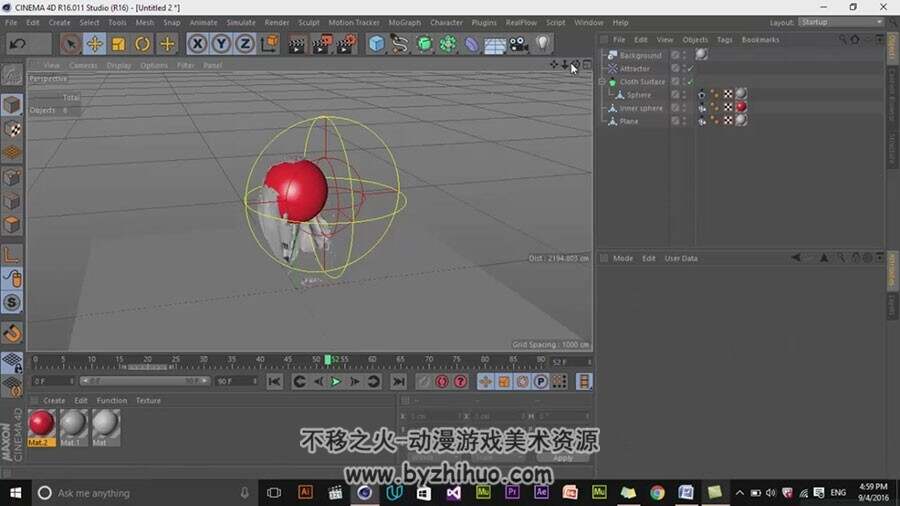Viewport: 900px width, 506px height.
Task: Click Make Editable icon in left palette
Action: click(11, 75)
